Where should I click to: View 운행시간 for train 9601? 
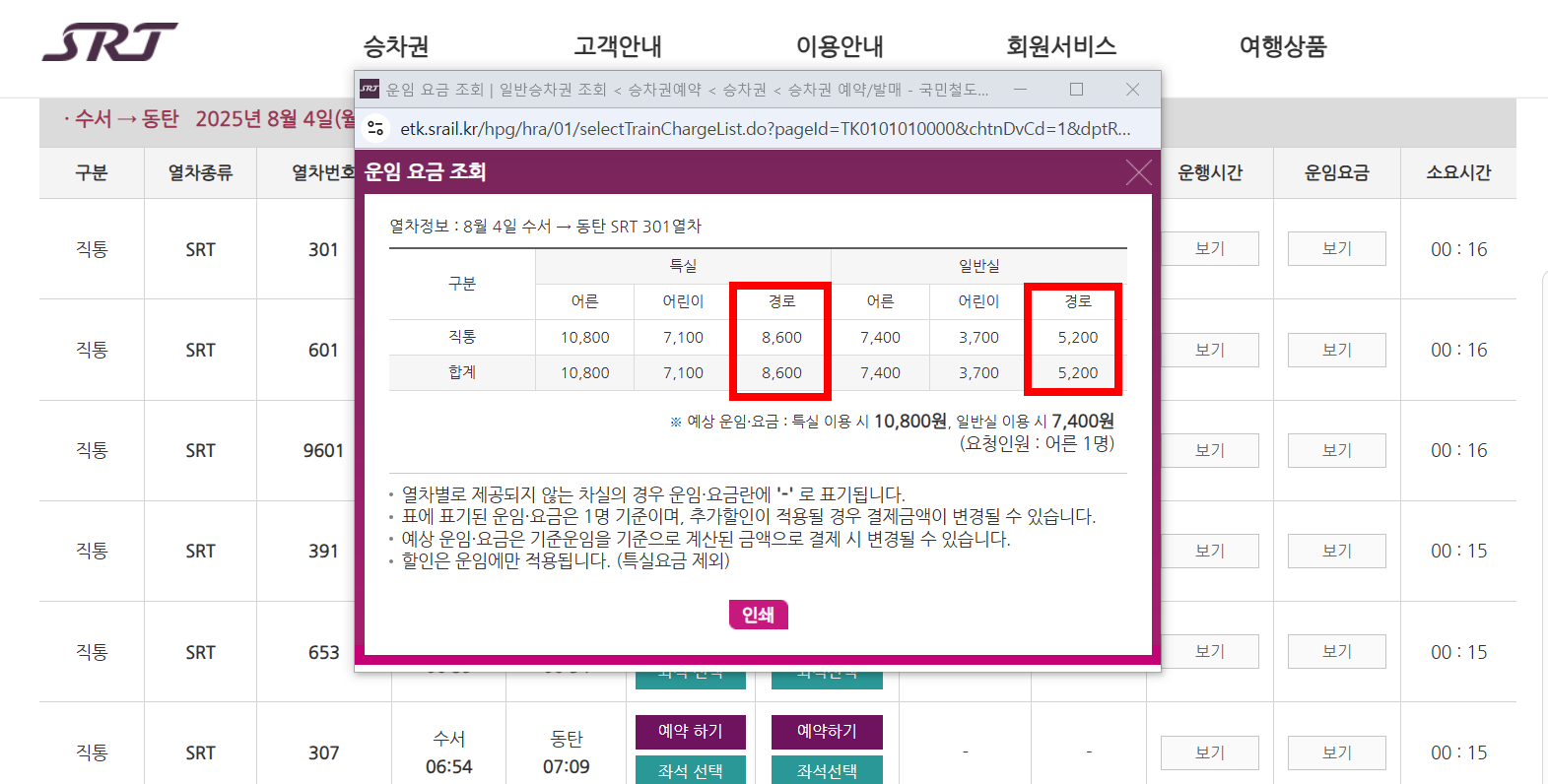pos(1209,450)
